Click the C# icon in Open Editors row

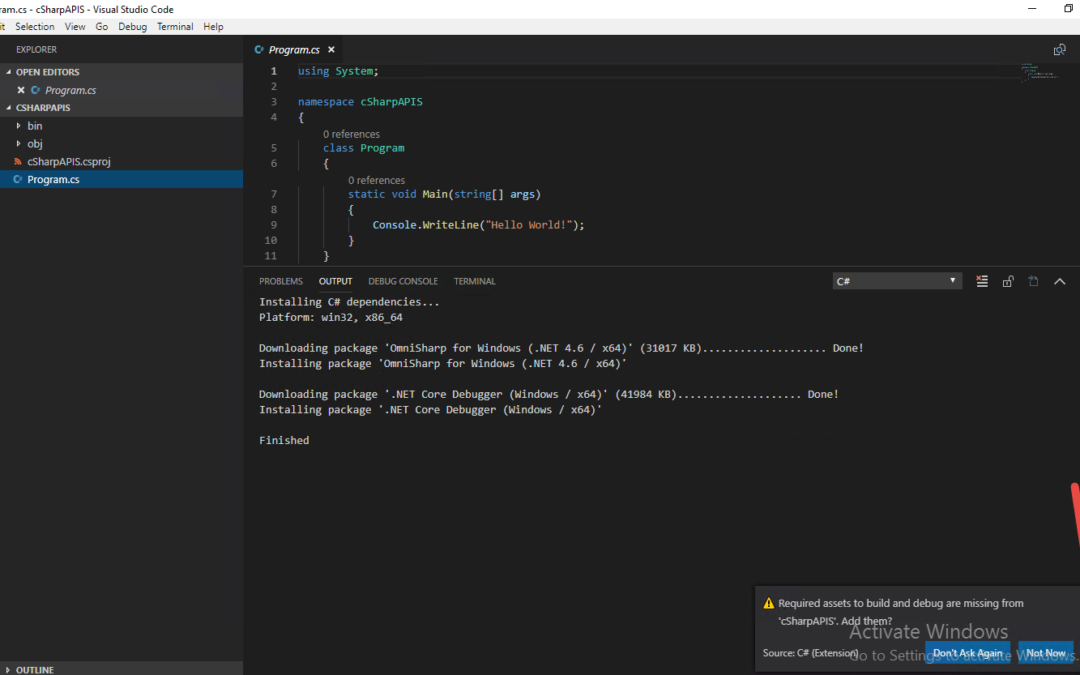(35, 90)
